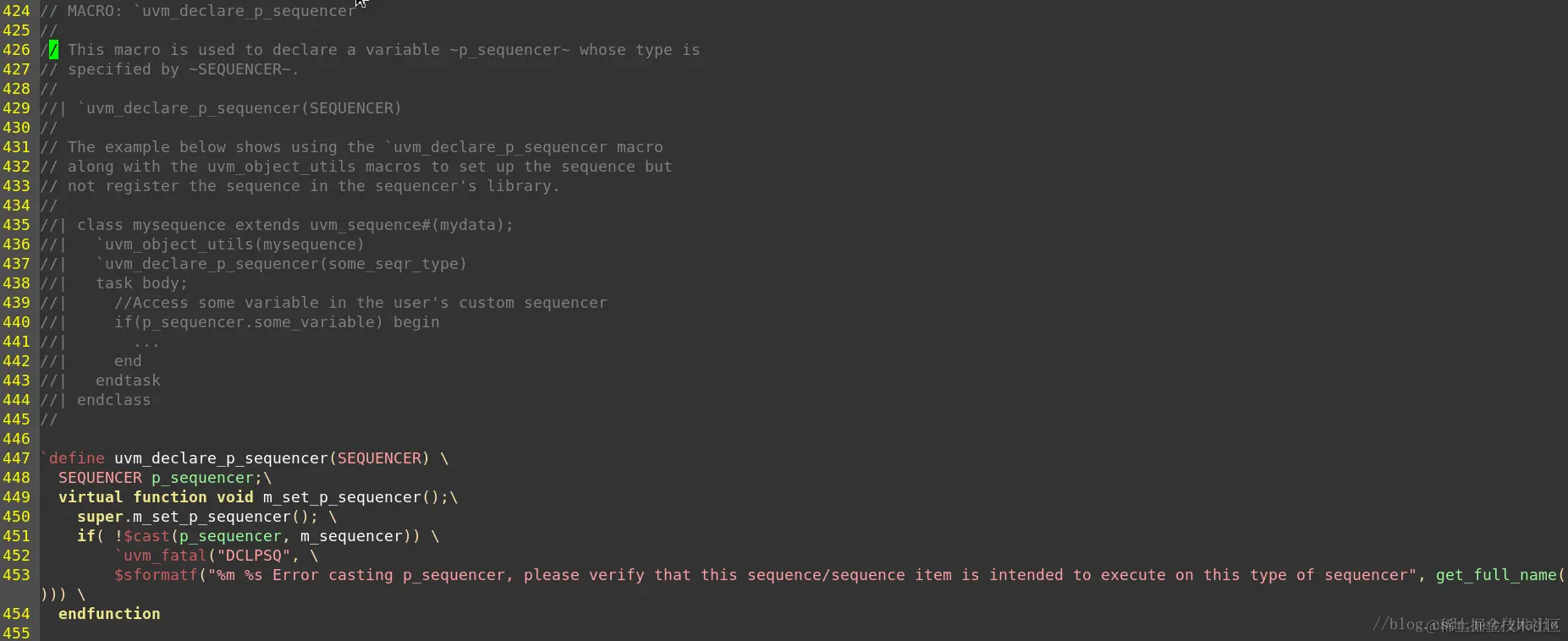Place cursor on uvm_declare_p_sequencer macro name after define
1568x641 pixels.
point(221,458)
